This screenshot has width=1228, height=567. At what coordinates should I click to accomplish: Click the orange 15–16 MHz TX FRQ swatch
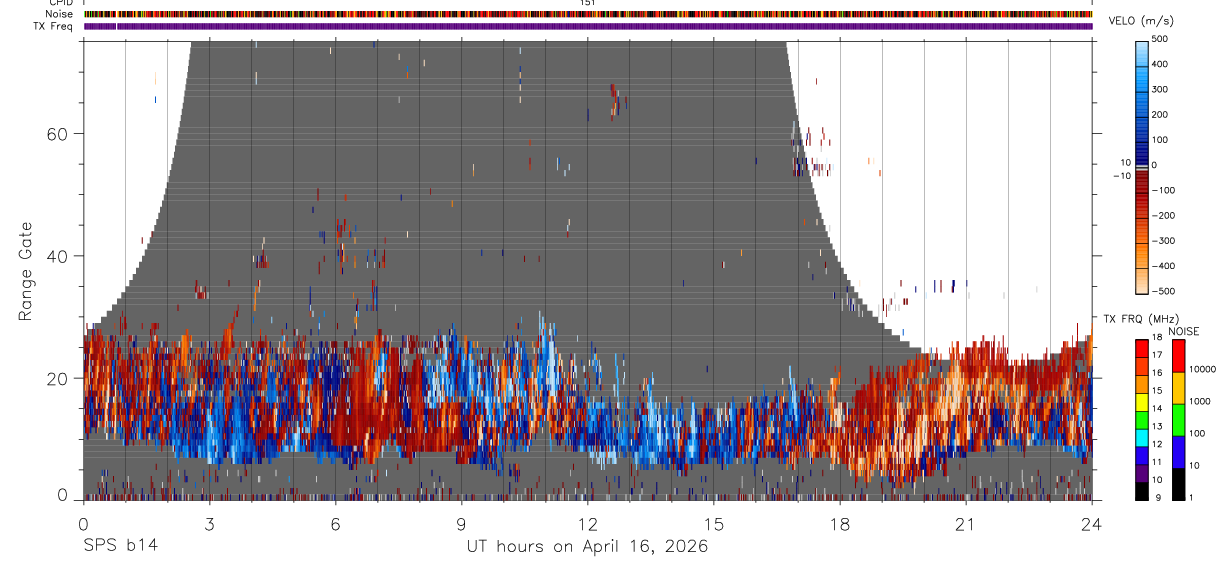pos(1141,384)
